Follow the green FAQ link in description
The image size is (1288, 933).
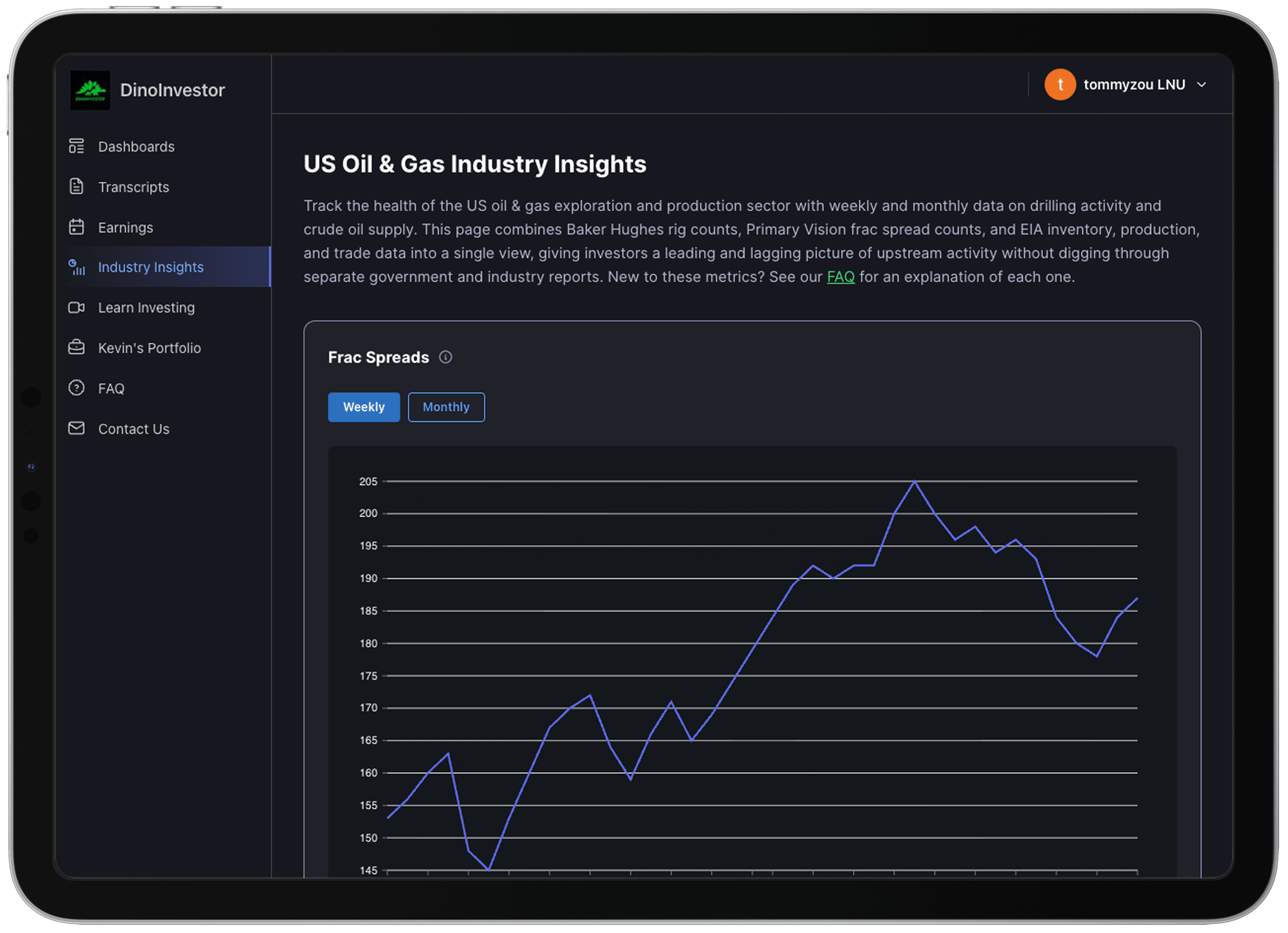[x=841, y=277]
